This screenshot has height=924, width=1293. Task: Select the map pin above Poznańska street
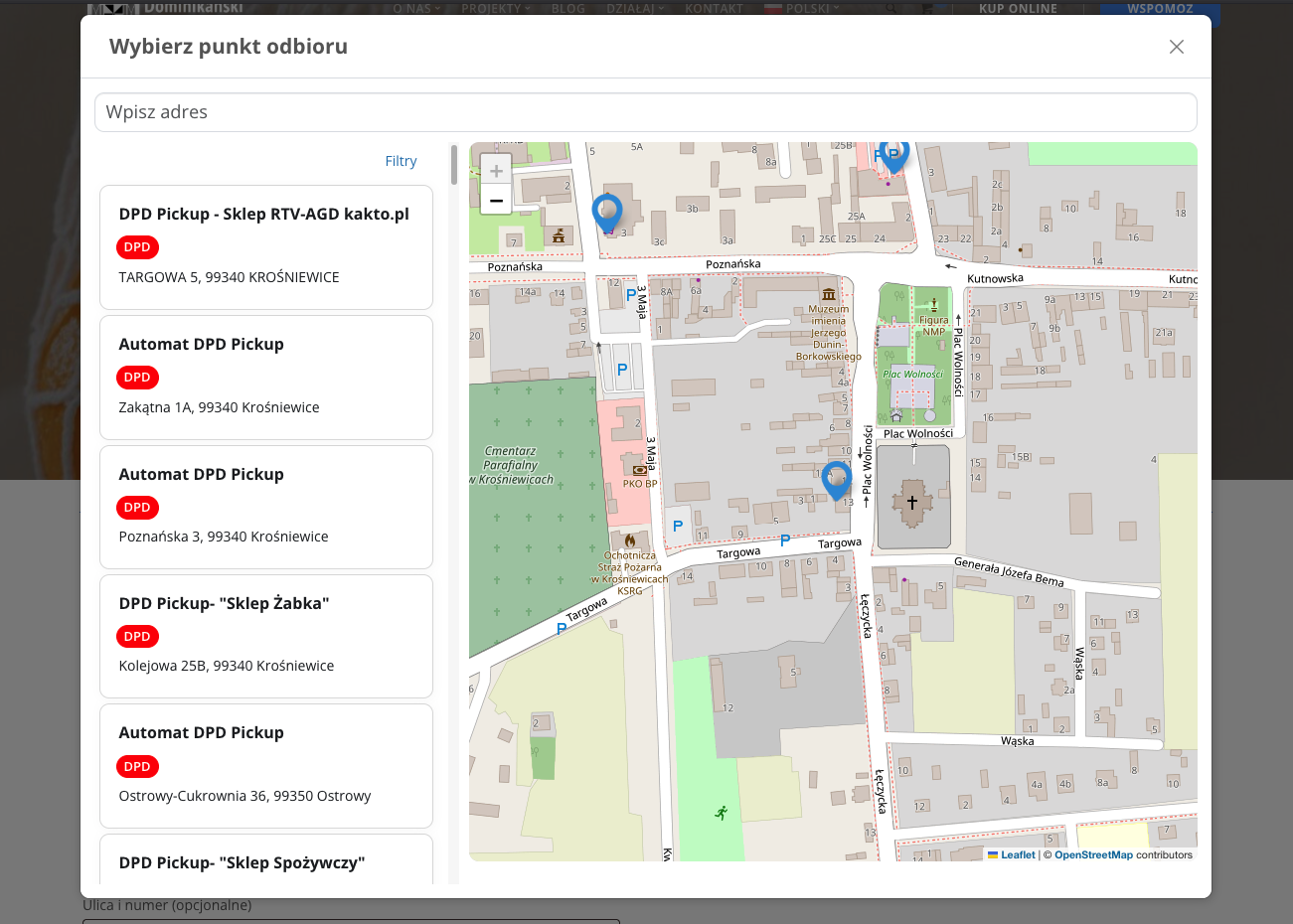tap(607, 212)
